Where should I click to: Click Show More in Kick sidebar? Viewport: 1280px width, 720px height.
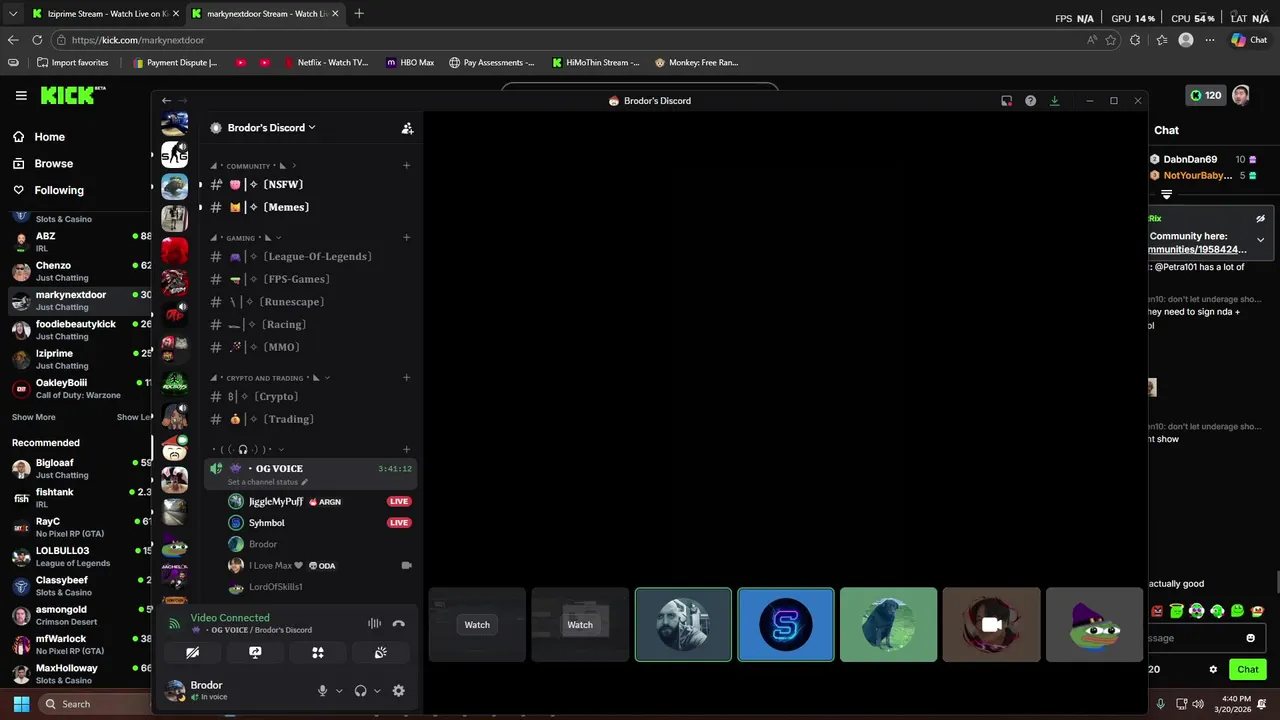(x=34, y=417)
